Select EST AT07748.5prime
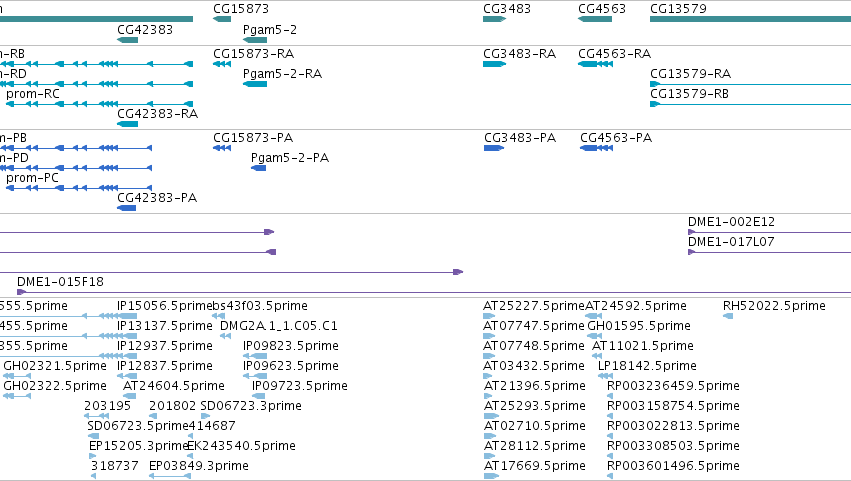The height and width of the screenshot is (481, 851). [x=489, y=356]
